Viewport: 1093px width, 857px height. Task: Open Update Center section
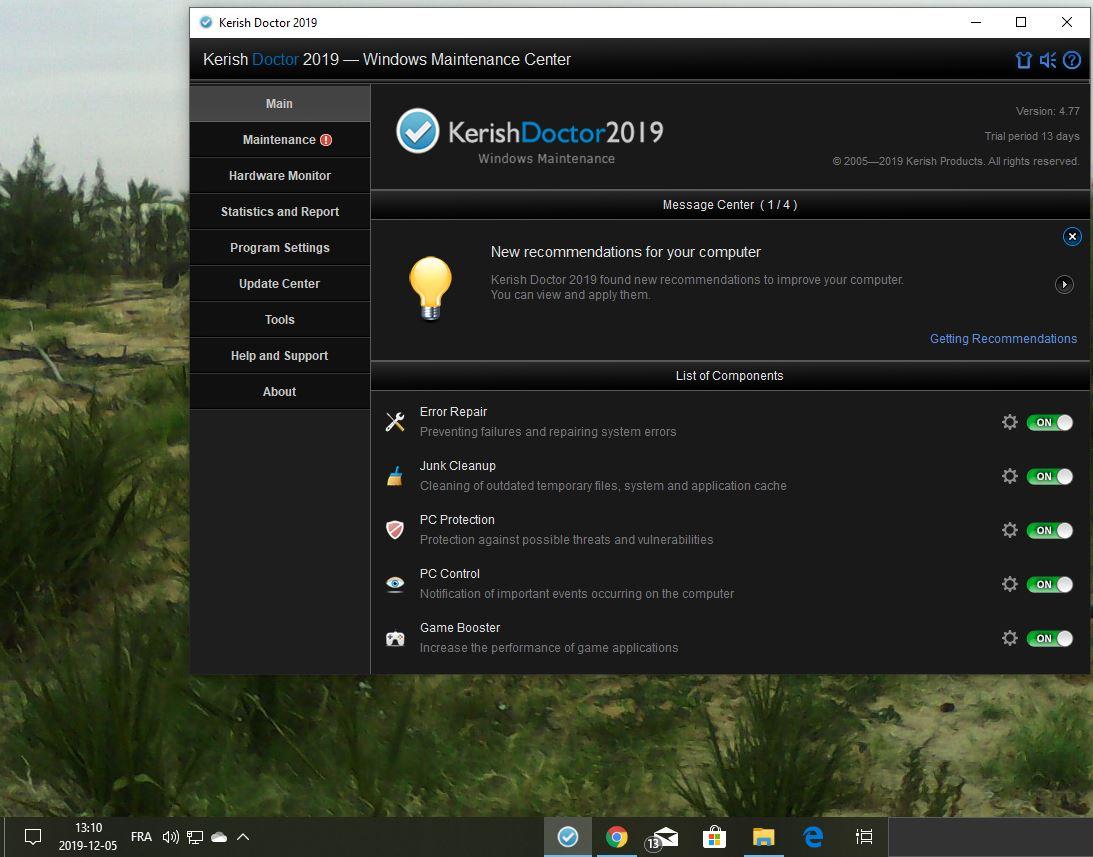coord(280,284)
